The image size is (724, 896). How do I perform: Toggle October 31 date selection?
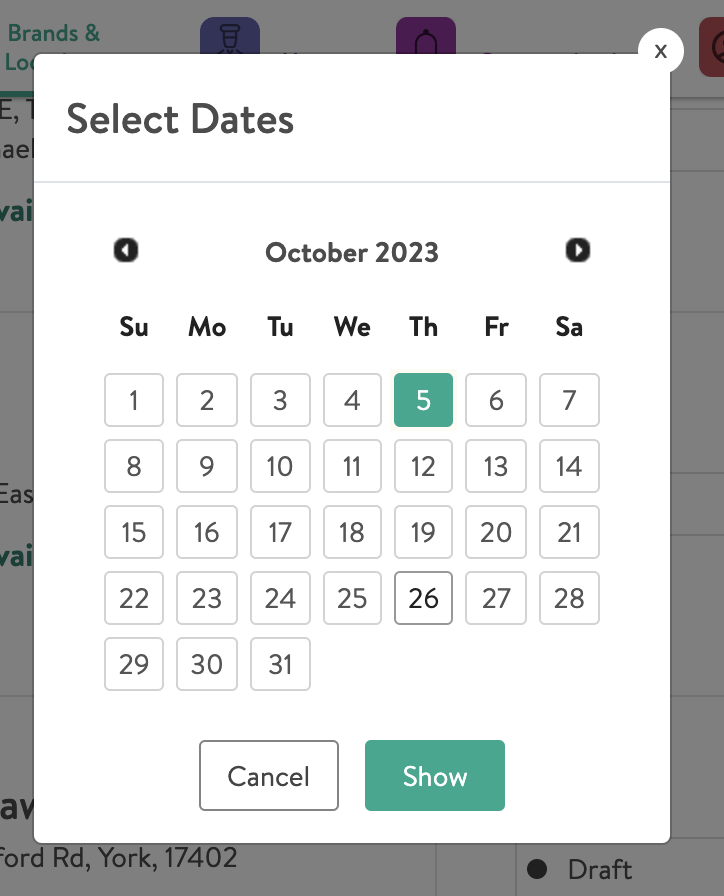pyautogui.click(x=280, y=663)
